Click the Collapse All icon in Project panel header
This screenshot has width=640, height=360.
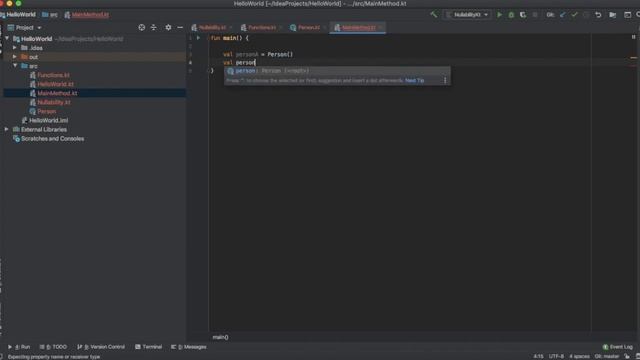[x=153, y=27]
